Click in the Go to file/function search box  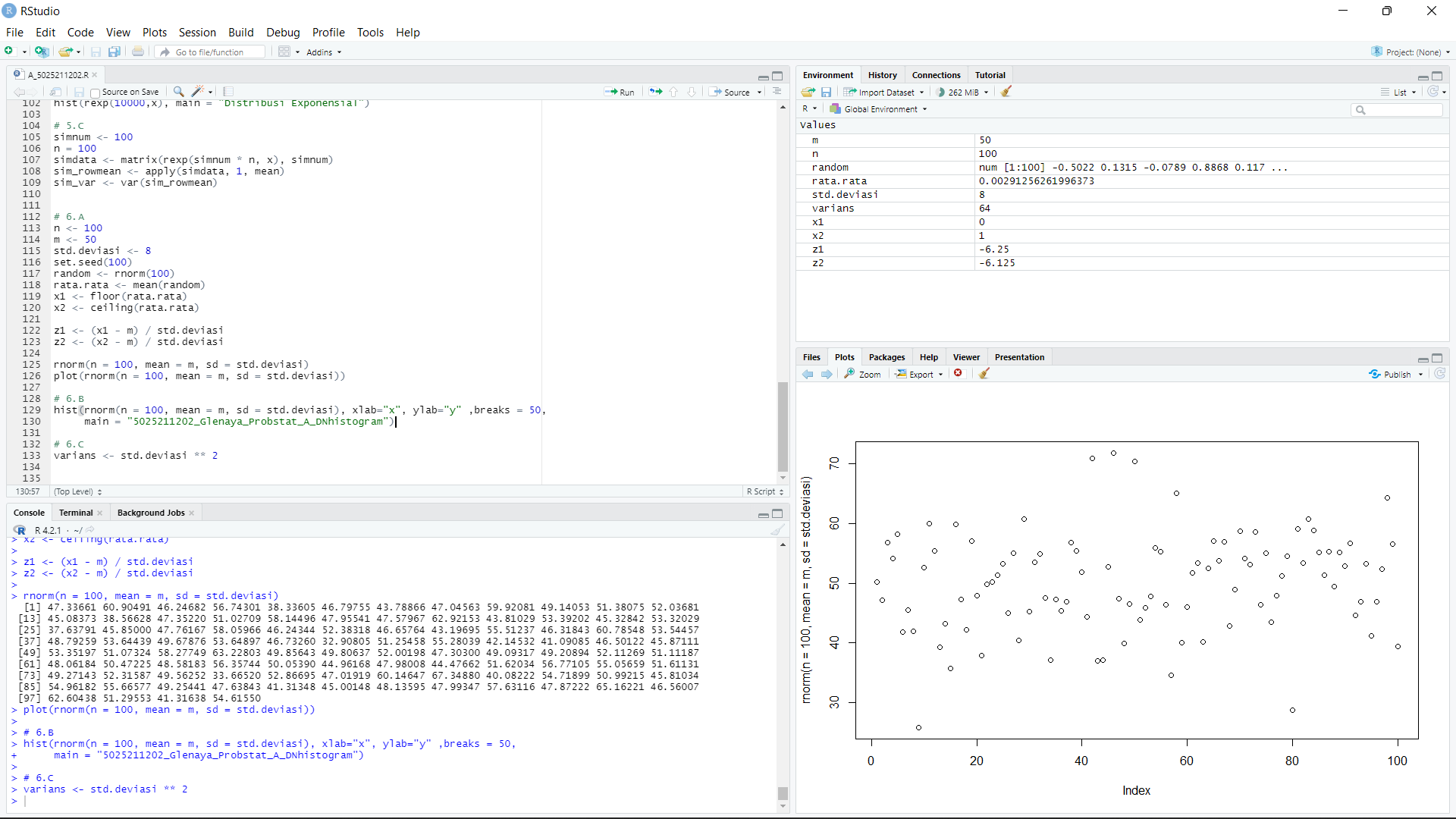[209, 52]
